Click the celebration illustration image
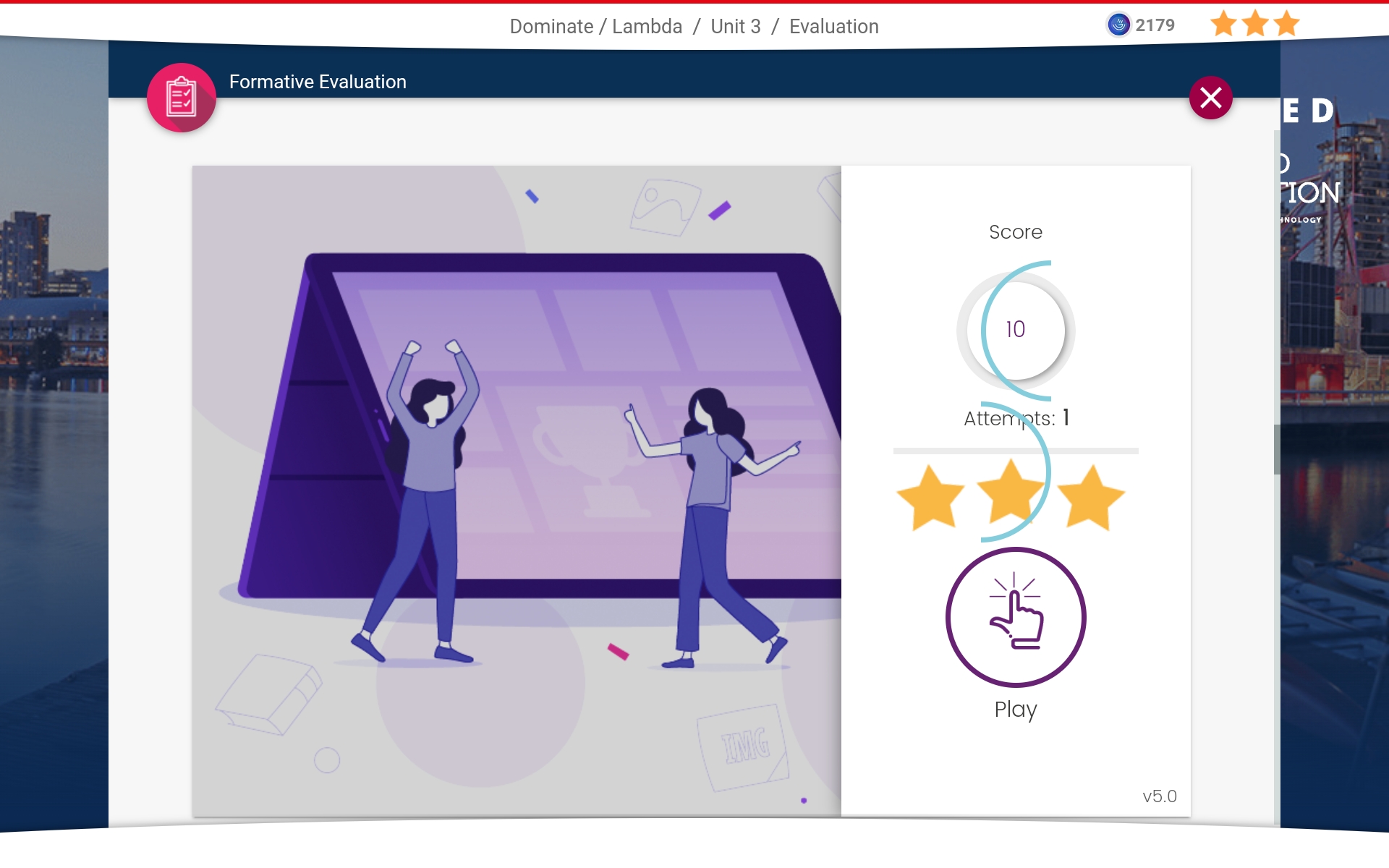 (x=517, y=490)
